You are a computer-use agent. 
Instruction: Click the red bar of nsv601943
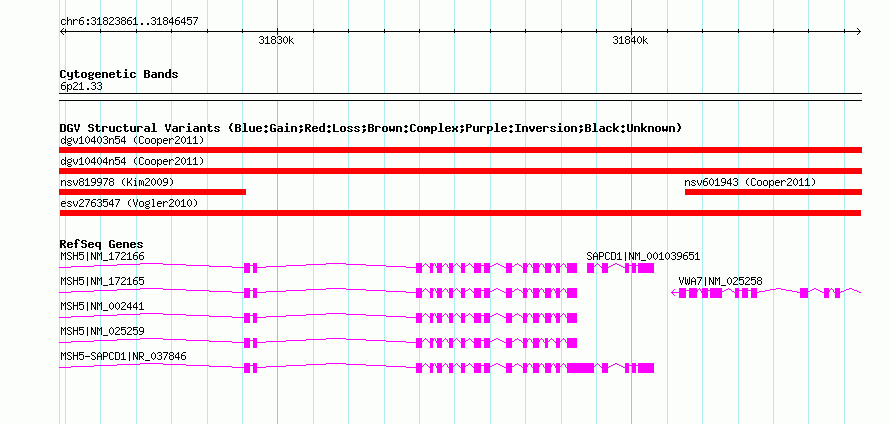click(773, 192)
